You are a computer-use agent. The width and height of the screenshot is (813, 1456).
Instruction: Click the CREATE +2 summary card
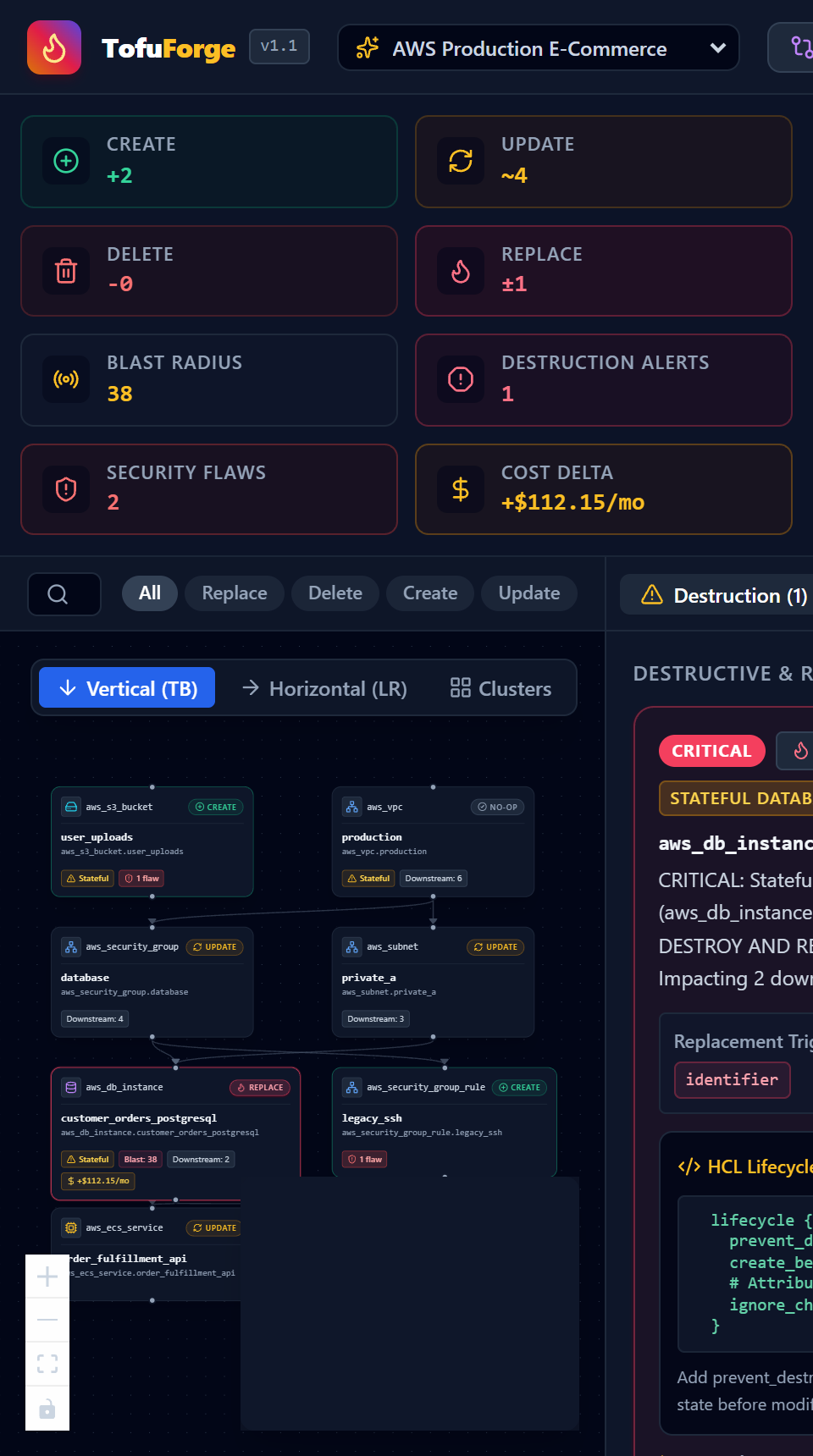(209, 162)
